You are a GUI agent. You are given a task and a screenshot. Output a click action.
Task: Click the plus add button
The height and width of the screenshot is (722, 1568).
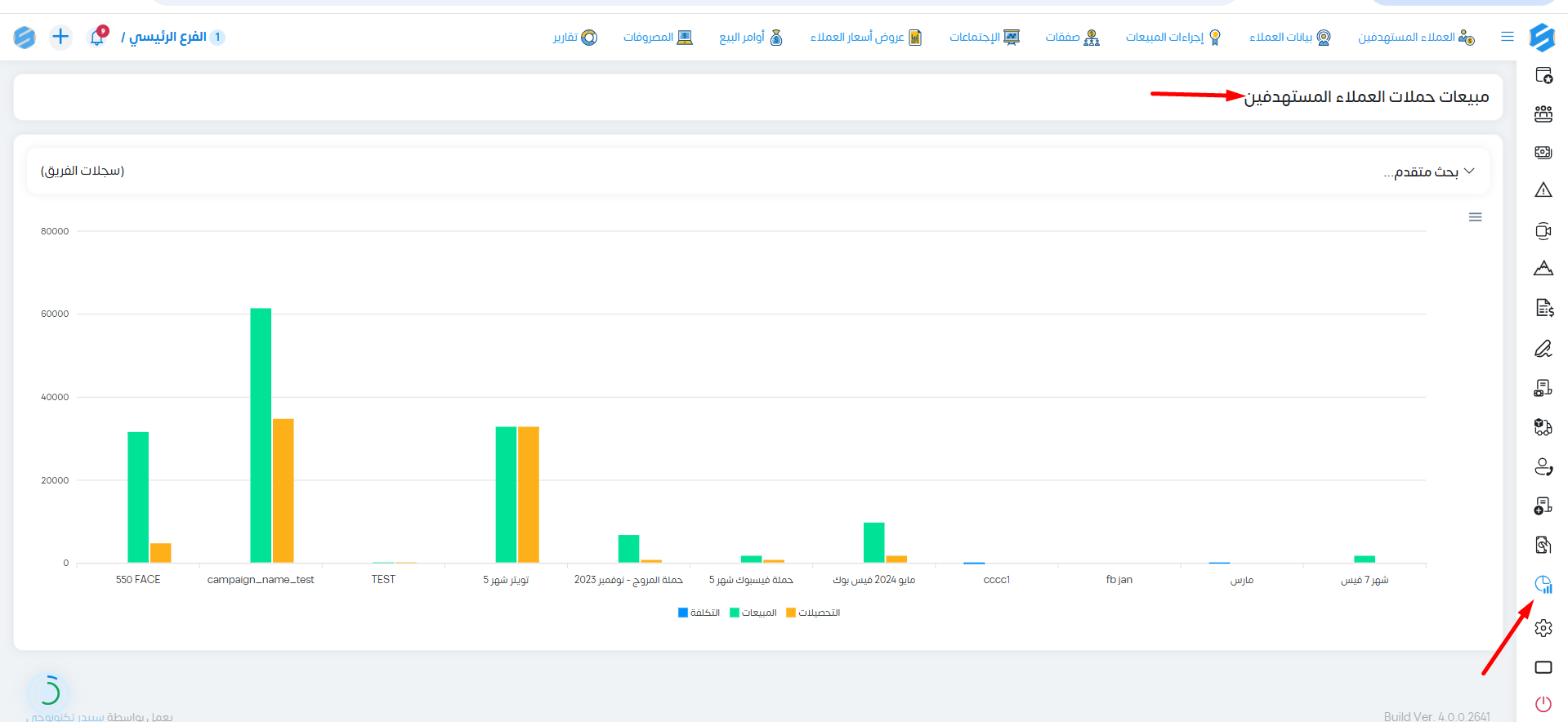(x=60, y=37)
